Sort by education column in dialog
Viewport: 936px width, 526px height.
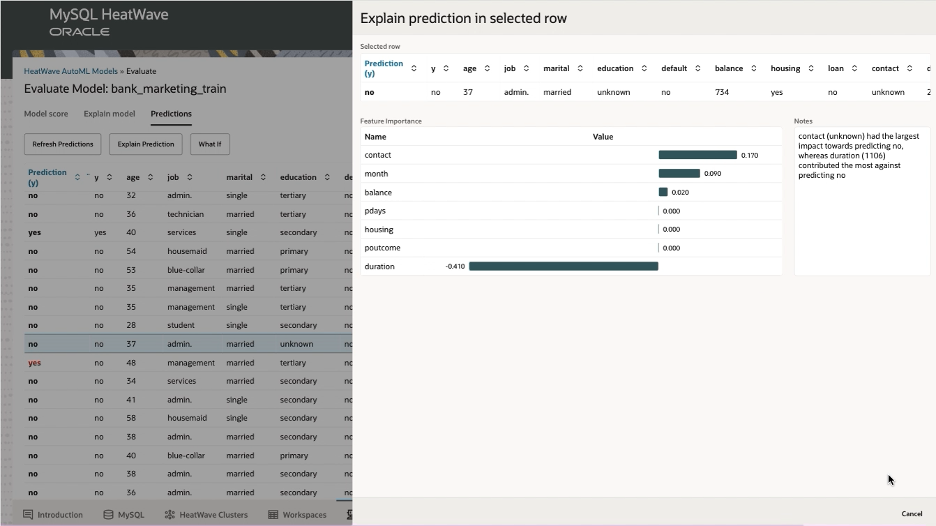(x=645, y=69)
